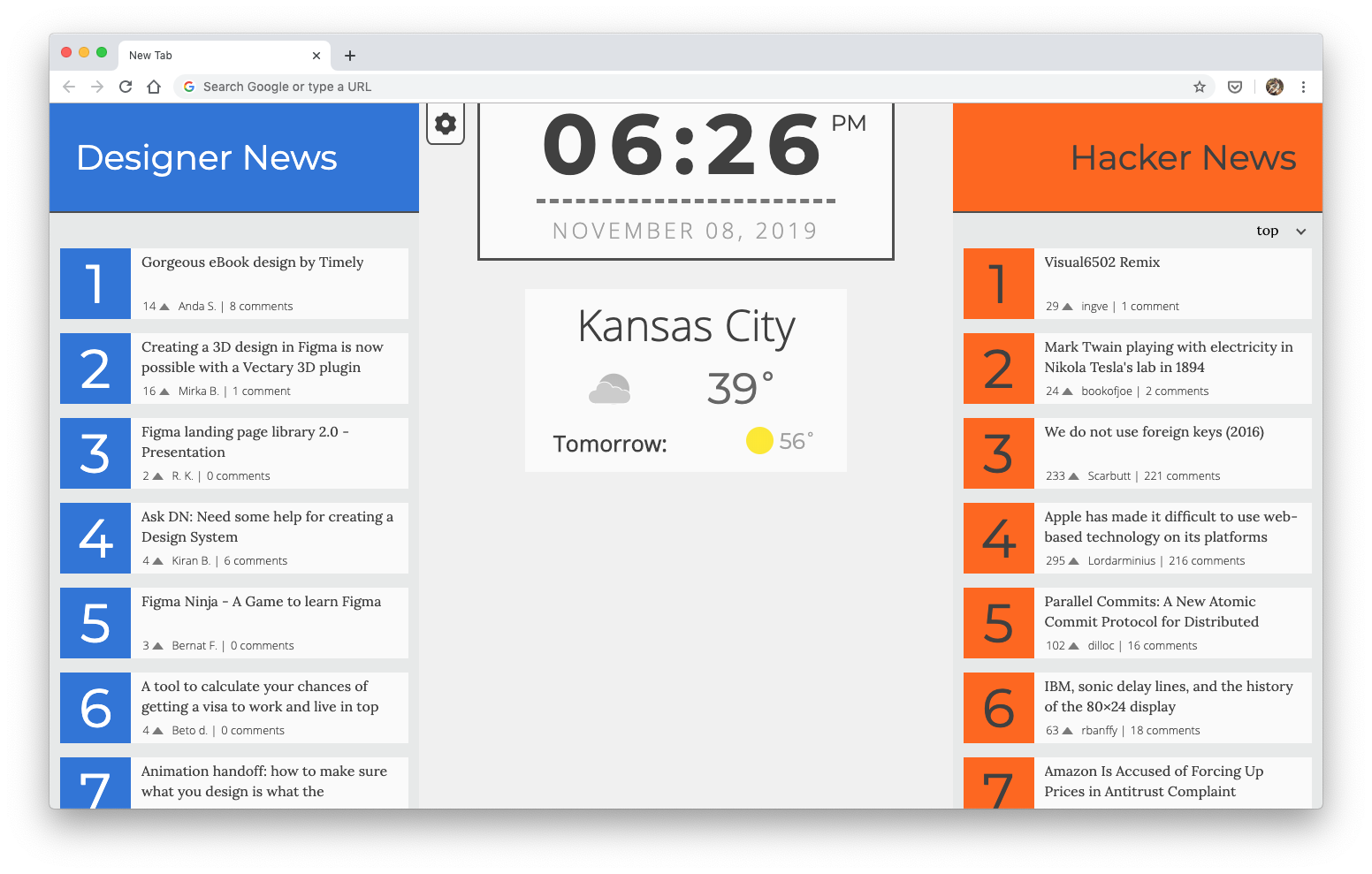Upvote arrow on foreign keys story
1372x874 pixels.
click(1073, 476)
